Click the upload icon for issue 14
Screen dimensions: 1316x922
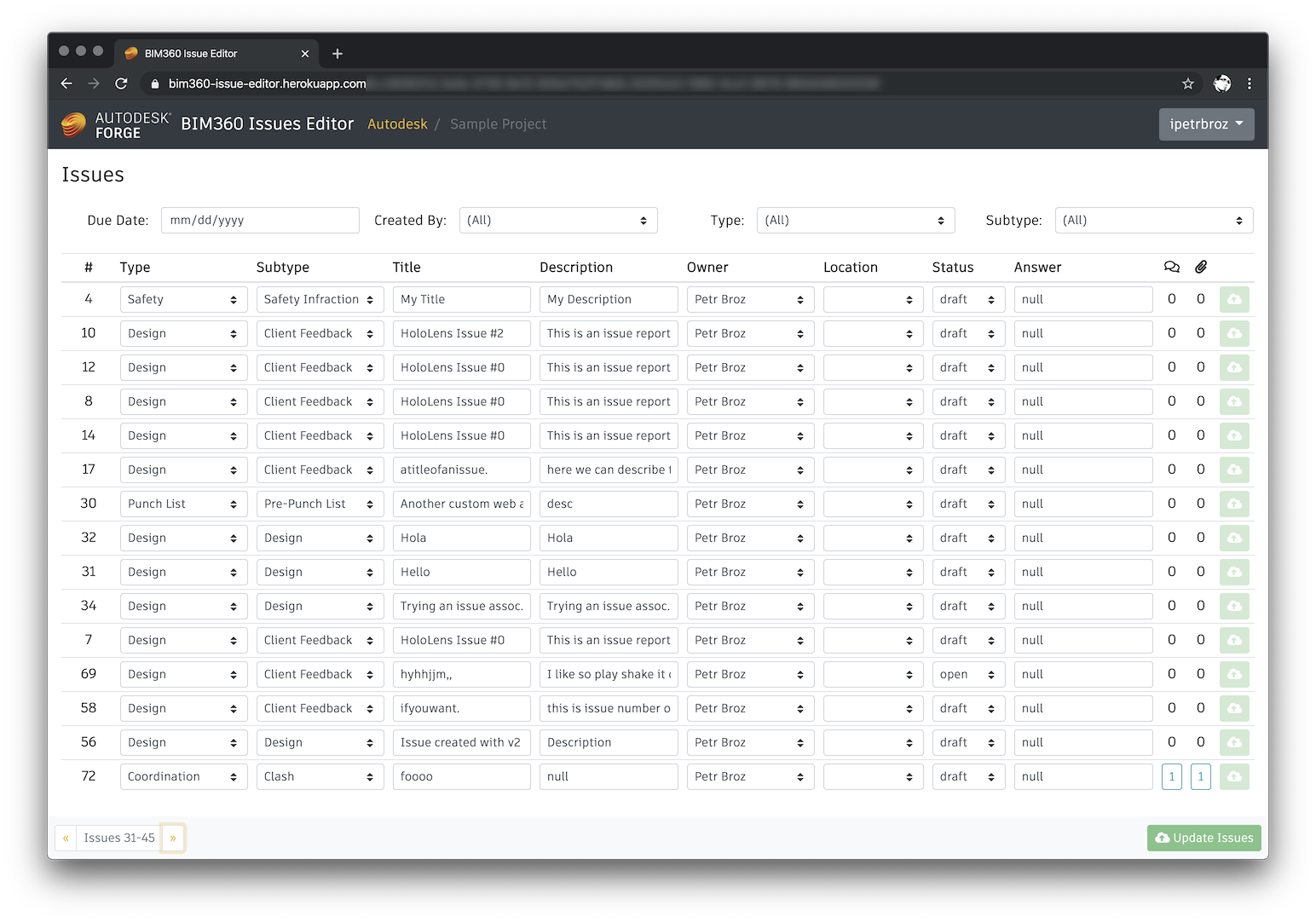(1234, 435)
